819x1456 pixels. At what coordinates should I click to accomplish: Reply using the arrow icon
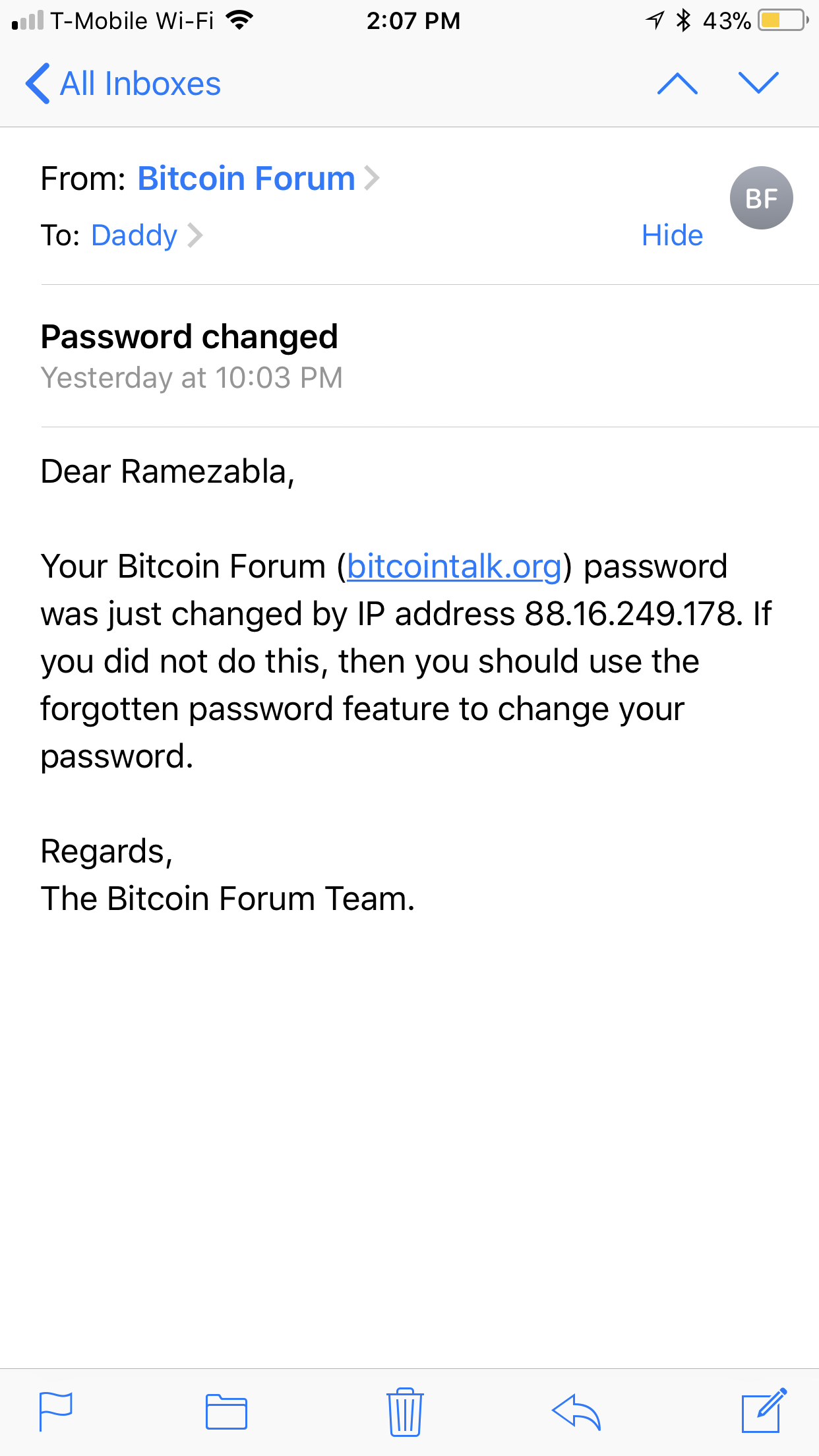[x=576, y=1412]
